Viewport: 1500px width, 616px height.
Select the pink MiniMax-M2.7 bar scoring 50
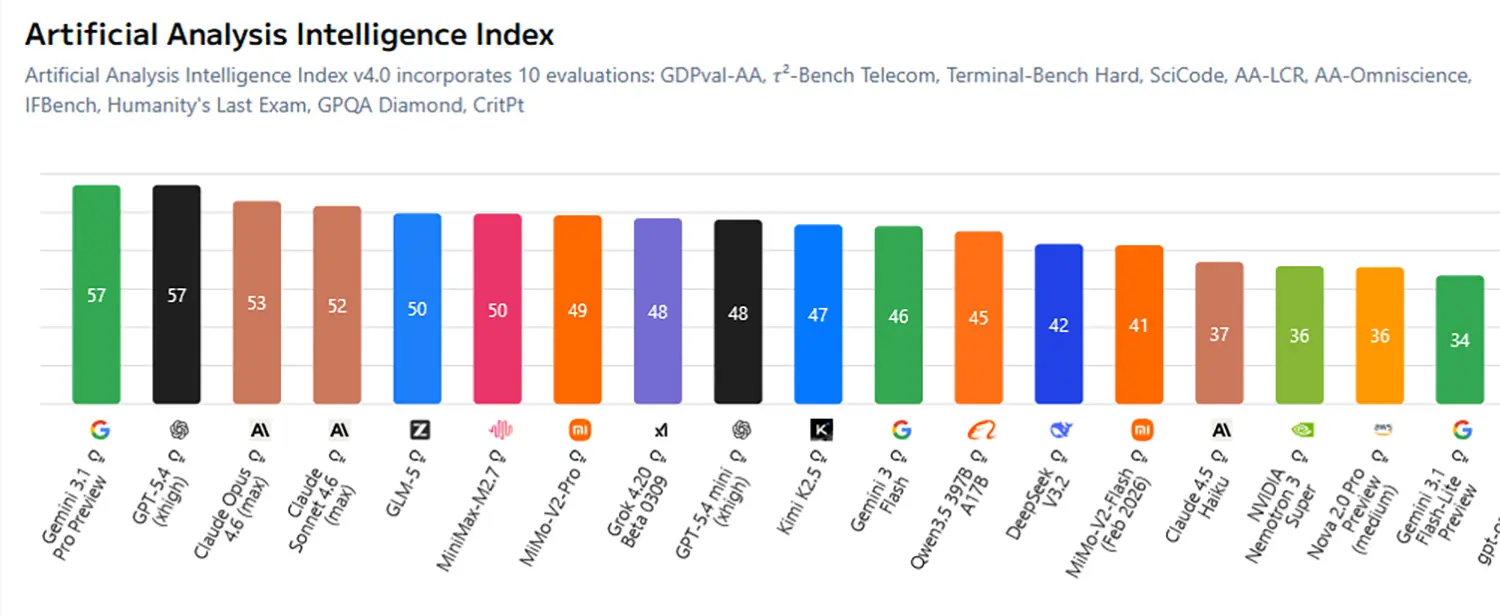tap(497, 308)
